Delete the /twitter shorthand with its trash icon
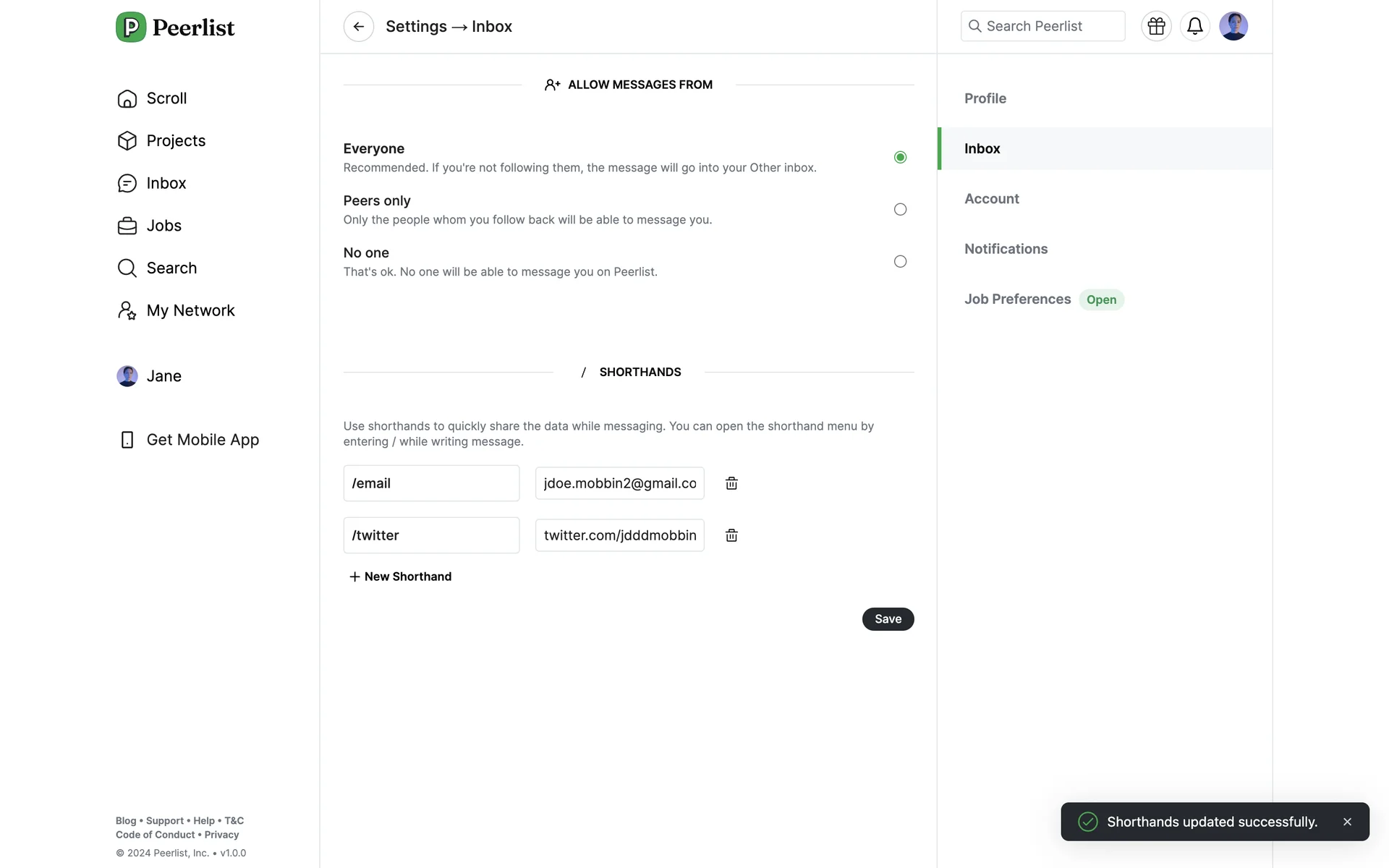 click(x=731, y=535)
